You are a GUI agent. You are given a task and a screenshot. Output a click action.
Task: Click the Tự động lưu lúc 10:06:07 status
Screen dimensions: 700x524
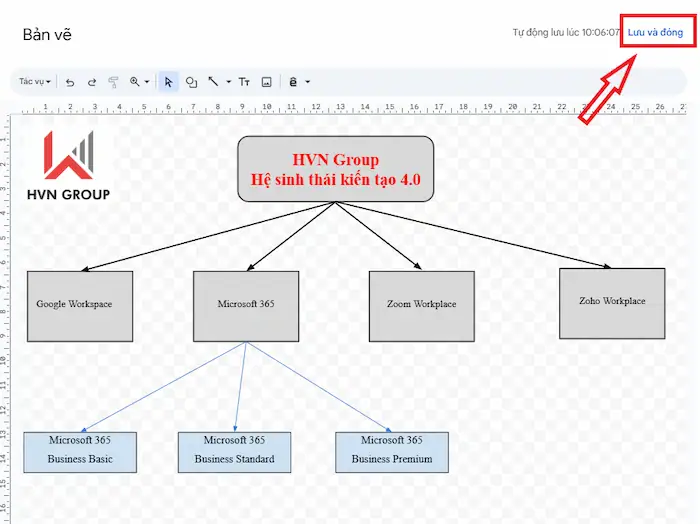tap(566, 32)
